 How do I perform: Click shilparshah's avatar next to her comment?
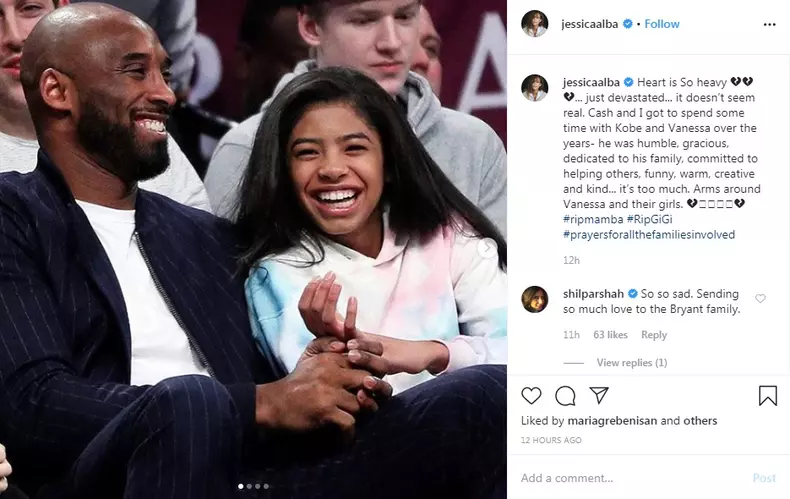[534, 298]
